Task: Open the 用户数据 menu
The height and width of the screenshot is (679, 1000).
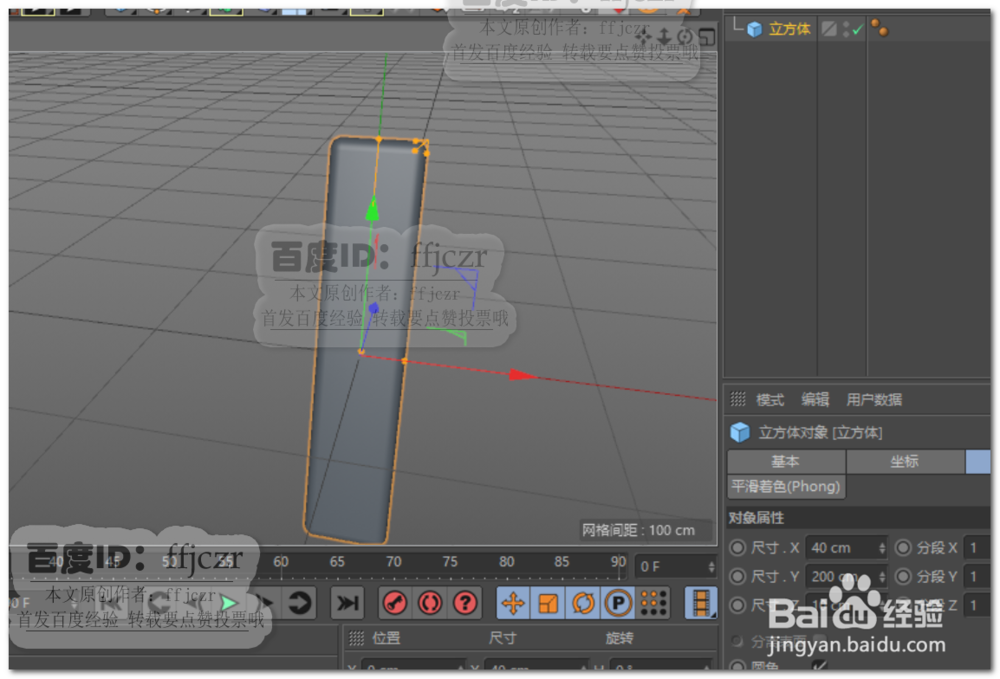Action: point(874,400)
